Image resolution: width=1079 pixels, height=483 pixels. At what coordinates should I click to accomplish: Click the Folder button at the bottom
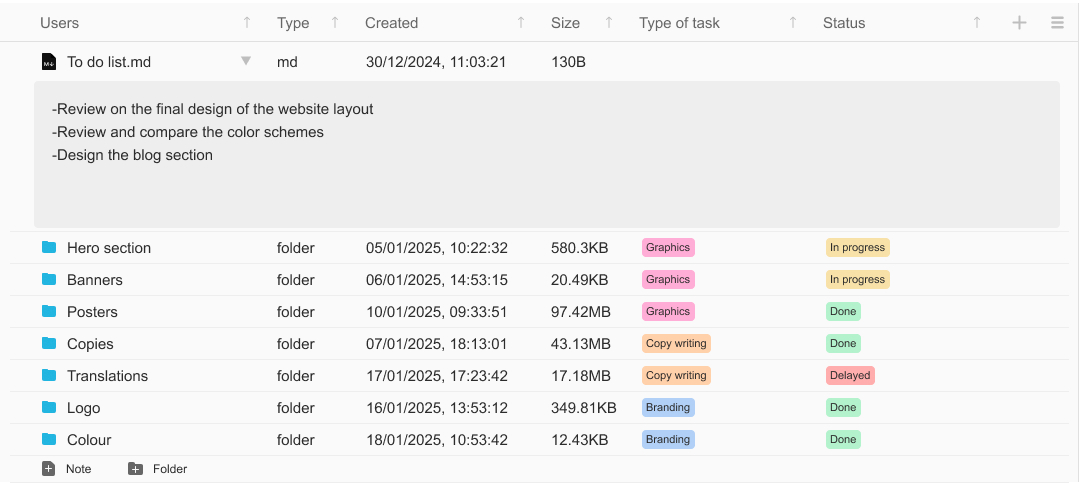coord(158,469)
